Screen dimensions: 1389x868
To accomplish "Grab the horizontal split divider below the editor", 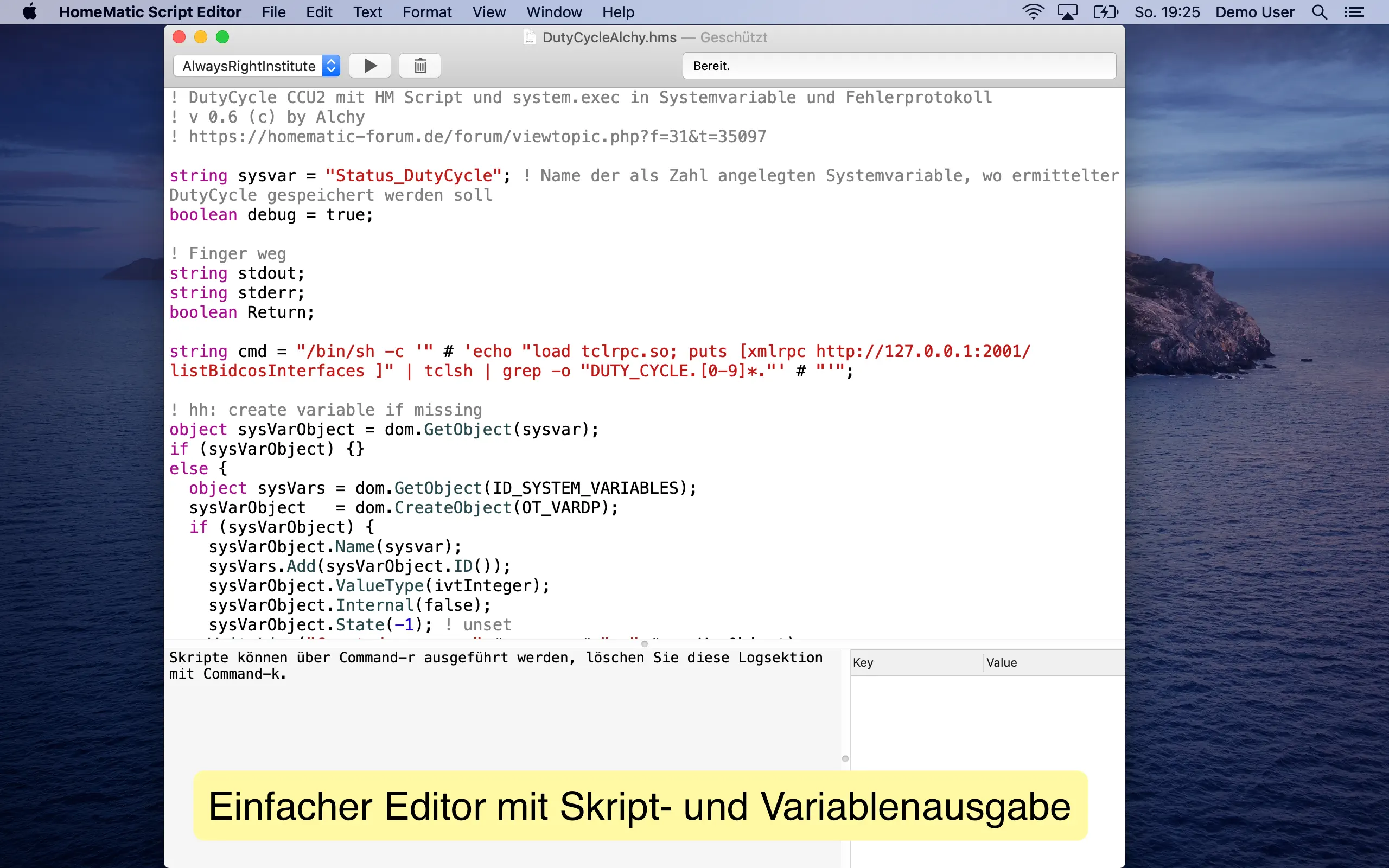I will (644, 643).
